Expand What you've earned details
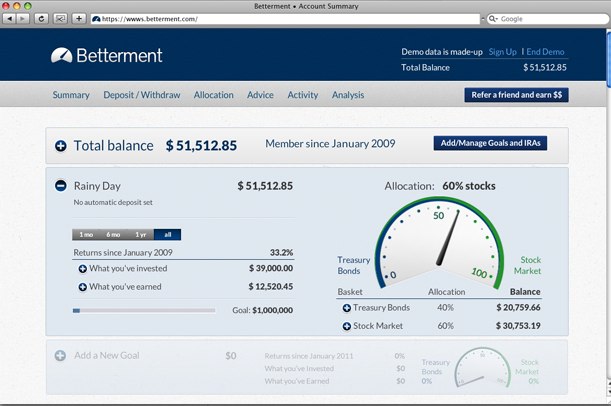Image resolution: width=611 pixels, height=406 pixels. point(82,288)
